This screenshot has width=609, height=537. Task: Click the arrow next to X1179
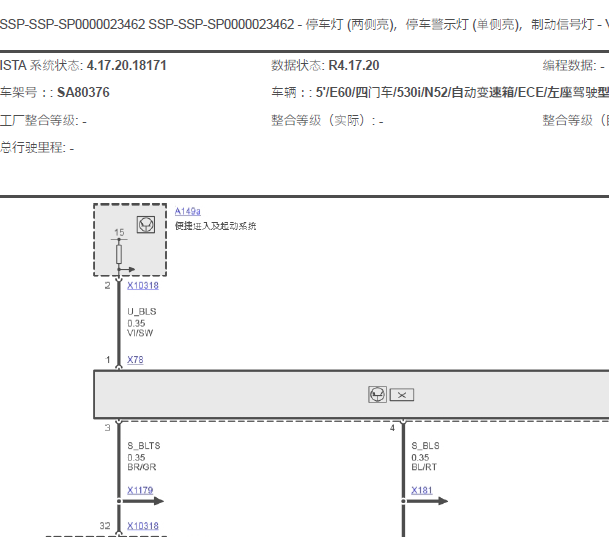pyautogui.click(x=142, y=501)
